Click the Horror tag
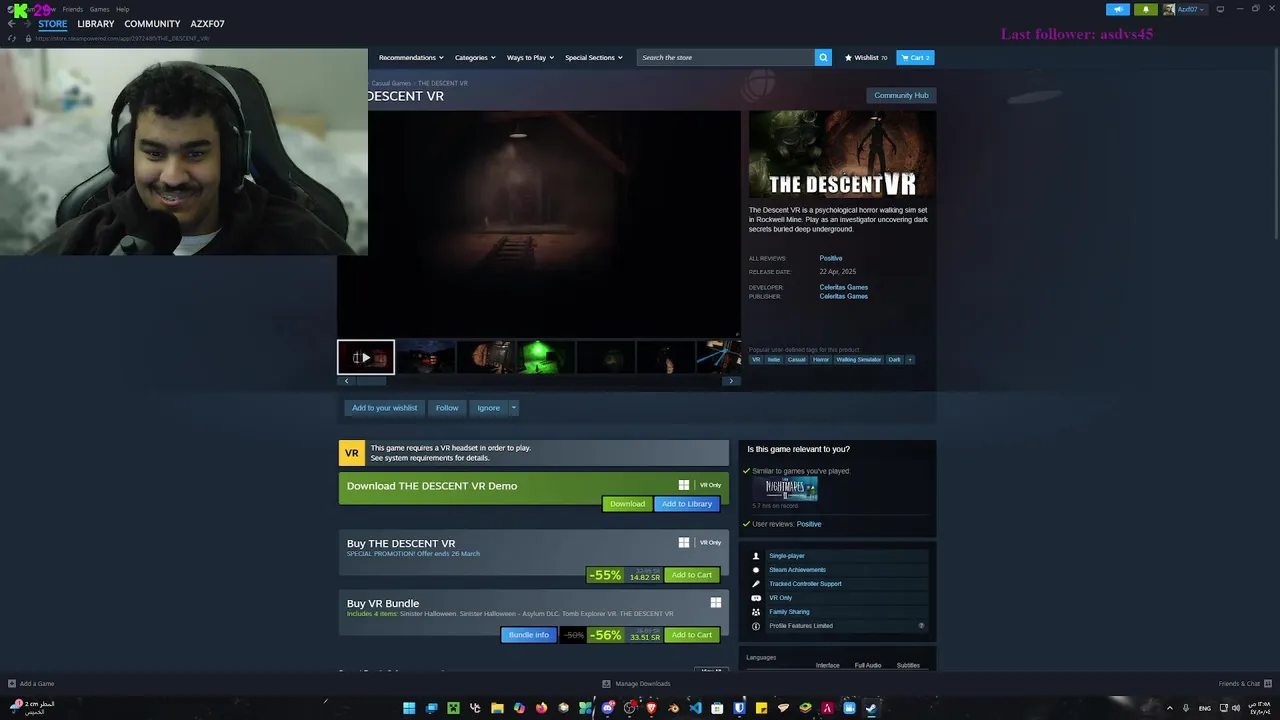The image size is (1280, 720). (x=821, y=359)
